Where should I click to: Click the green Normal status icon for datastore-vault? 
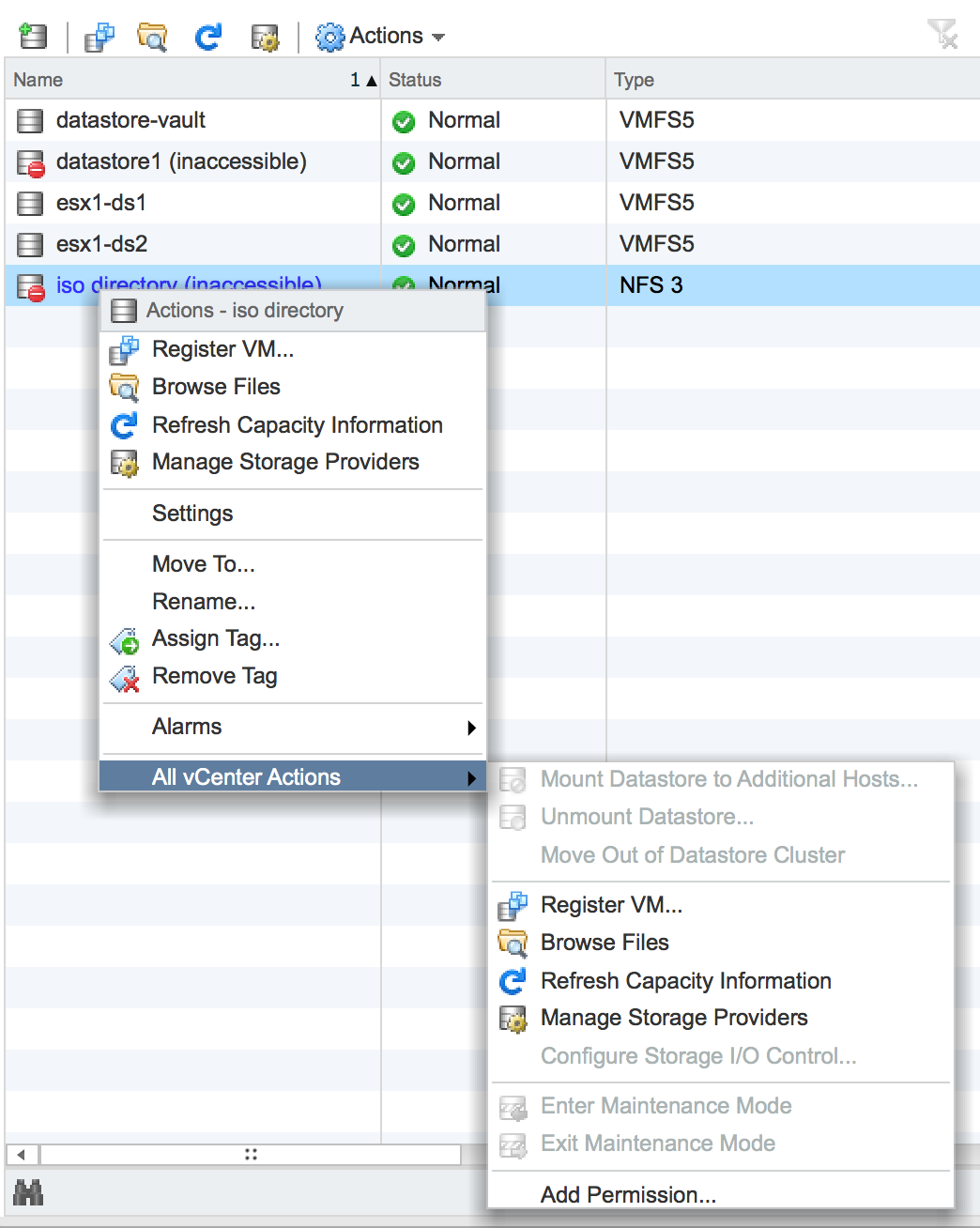(x=404, y=122)
